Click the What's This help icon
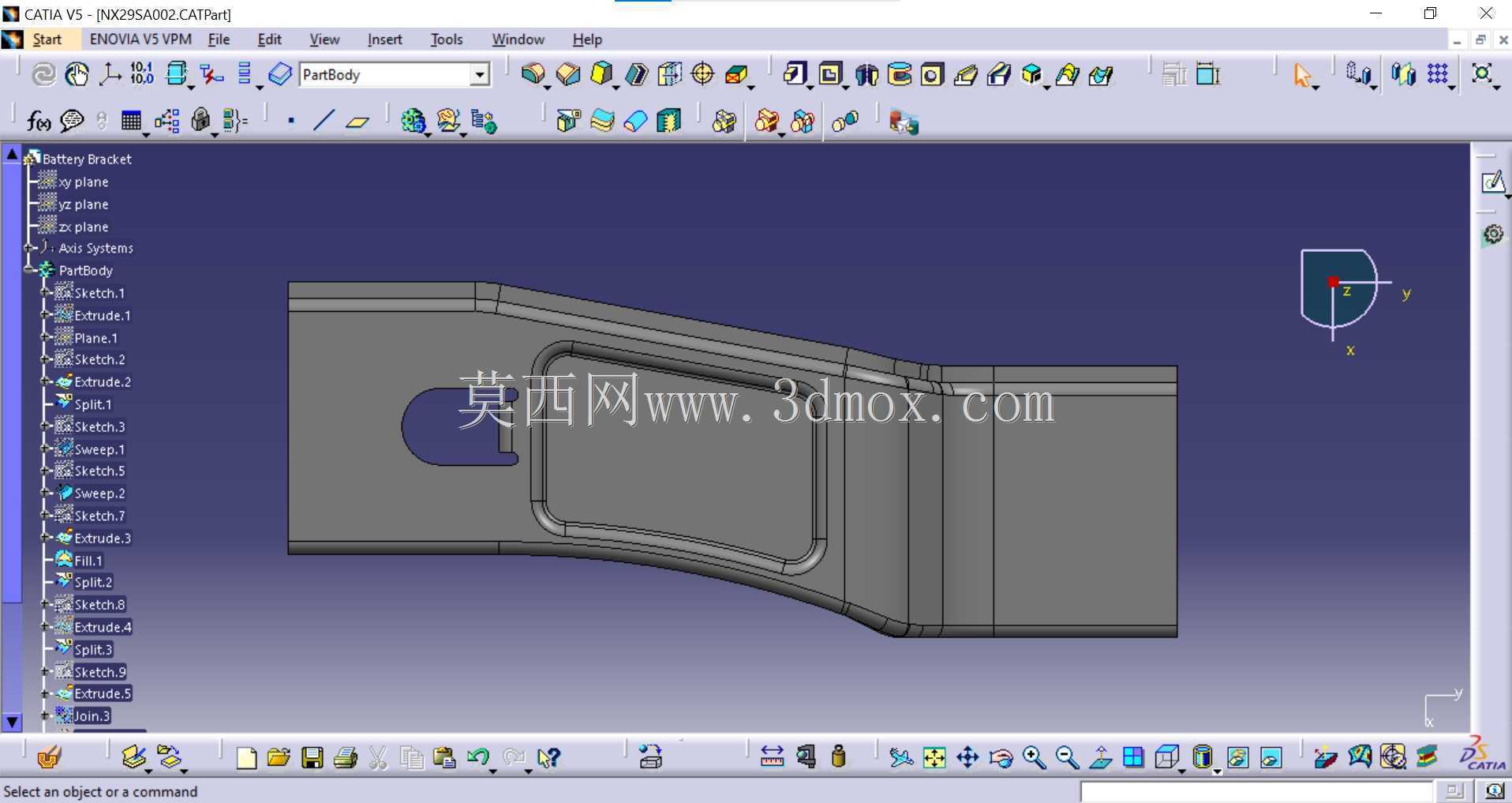Image resolution: width=1512 pixels, height=803 pixels. [x=548, y=758]
